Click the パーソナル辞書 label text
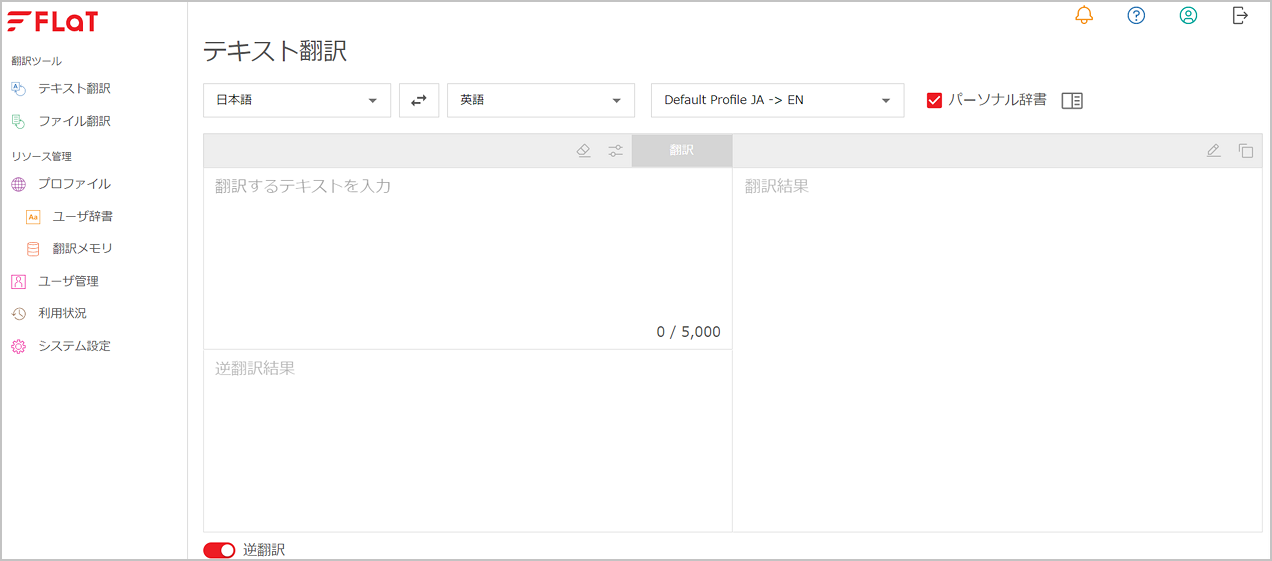The image size is (1272, 561). (997, 100)
